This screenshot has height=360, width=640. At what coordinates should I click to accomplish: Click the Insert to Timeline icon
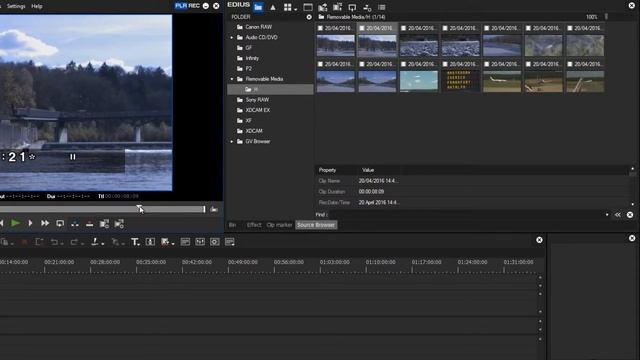pyautogui.click(x=104, y=223)
